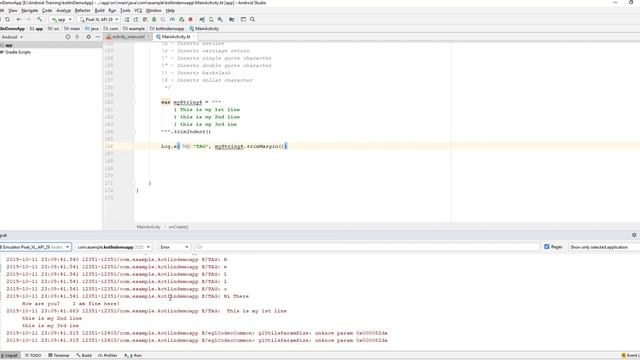Screen dimensions: 640x360
Task: Click the Event Log button in the status bar
Action: click(x=631, y=356)
